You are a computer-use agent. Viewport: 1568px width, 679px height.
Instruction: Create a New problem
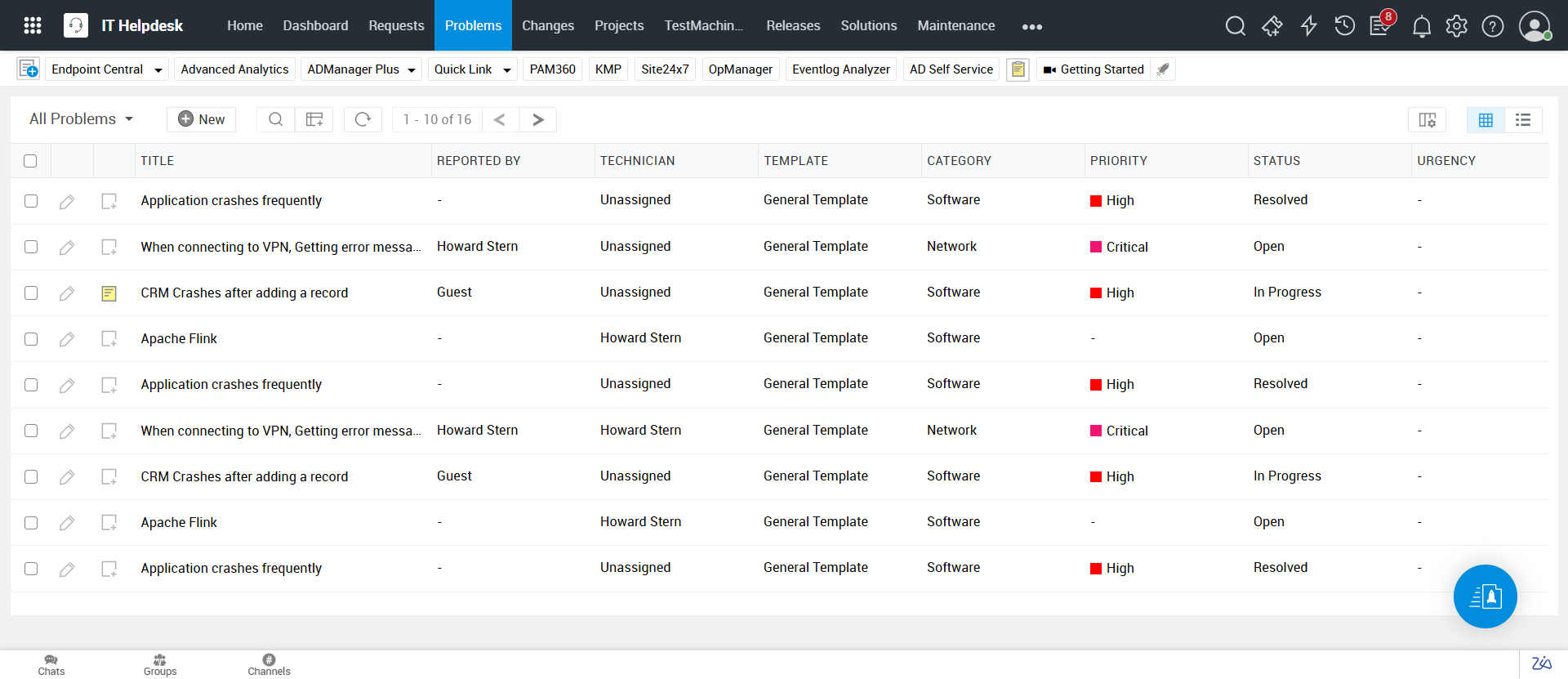(201, 119)
